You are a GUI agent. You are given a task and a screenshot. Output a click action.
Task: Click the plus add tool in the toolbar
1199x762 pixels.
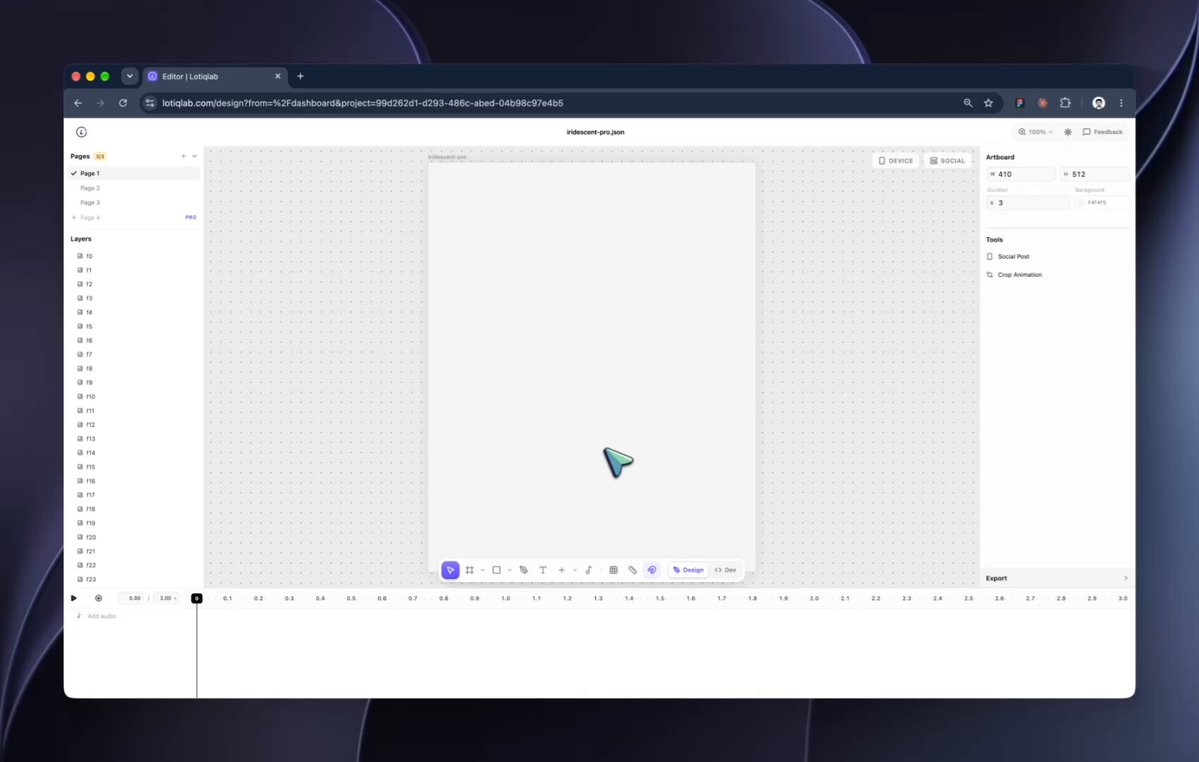561,570
